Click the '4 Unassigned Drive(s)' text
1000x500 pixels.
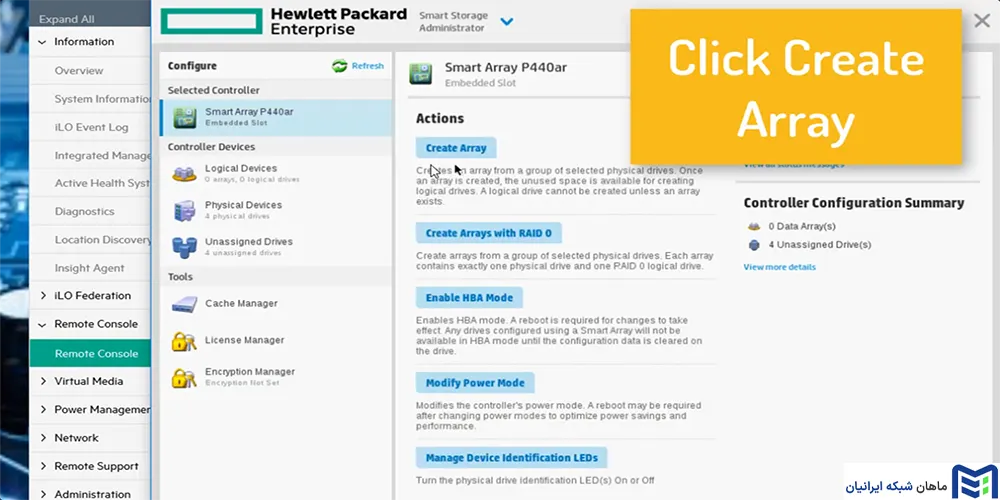(x=820, y=244)
